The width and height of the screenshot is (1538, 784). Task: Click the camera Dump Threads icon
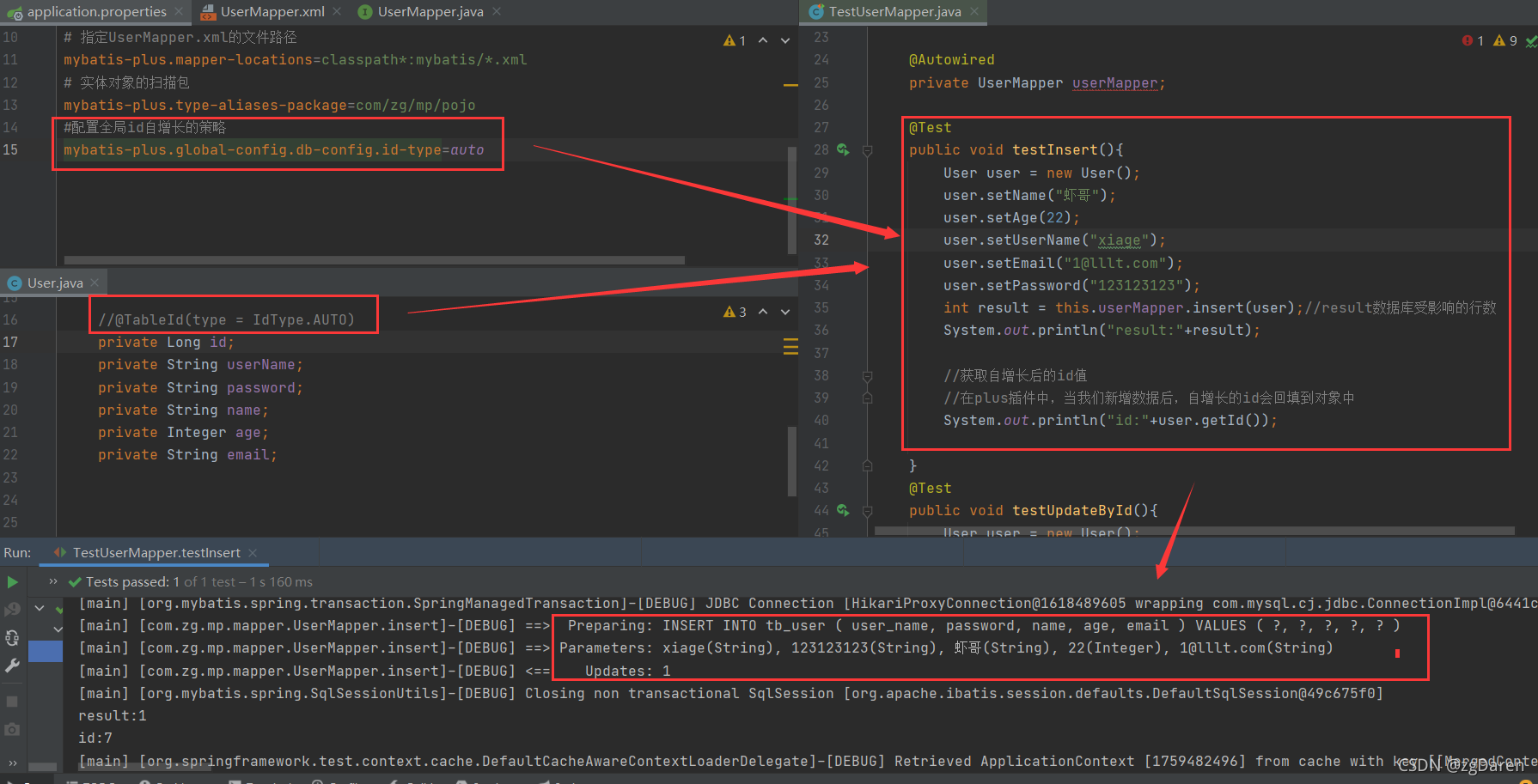point(12,729)
